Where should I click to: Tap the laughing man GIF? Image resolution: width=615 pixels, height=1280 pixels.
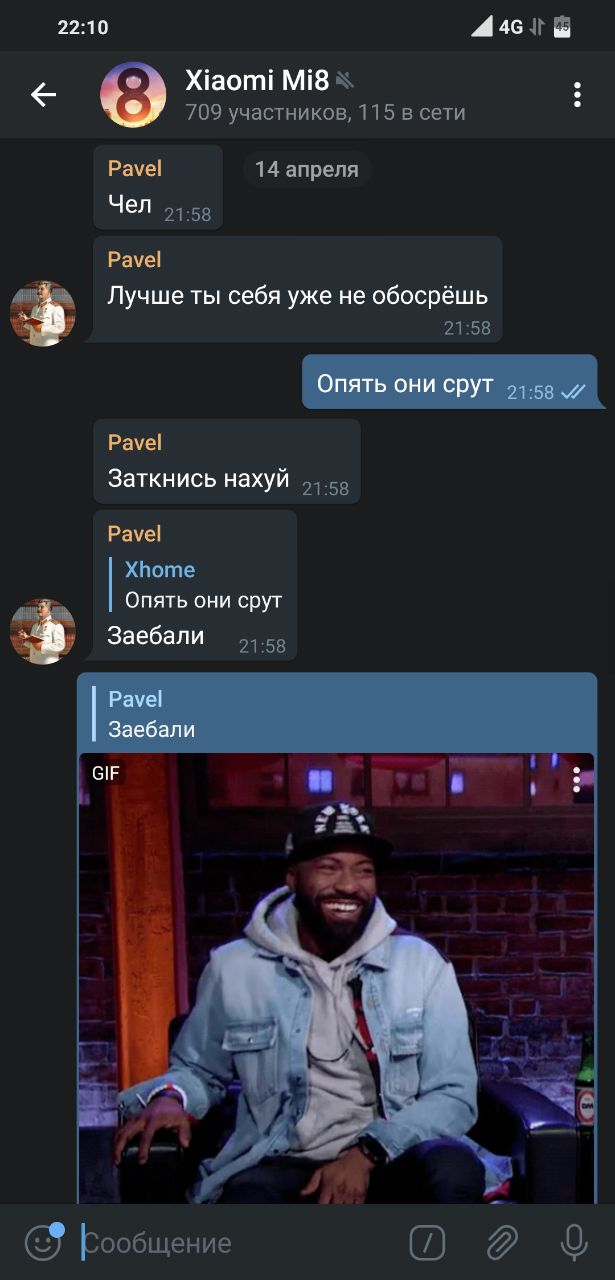pos(336,978)
